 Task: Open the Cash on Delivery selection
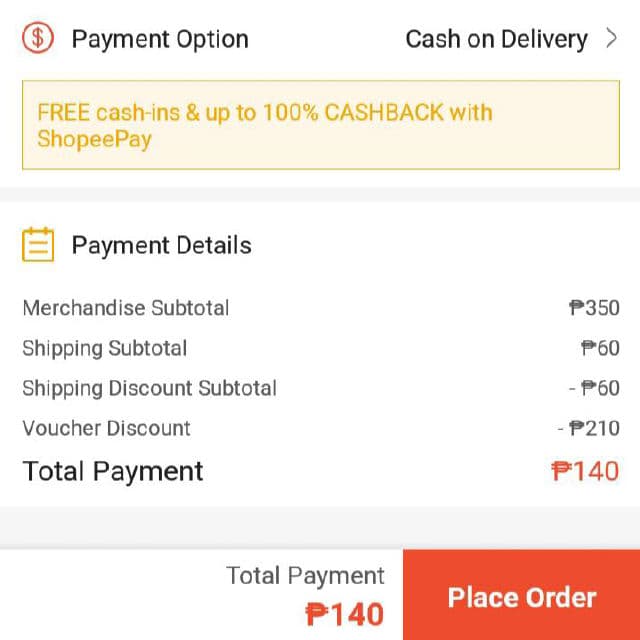tap(496, 39)
